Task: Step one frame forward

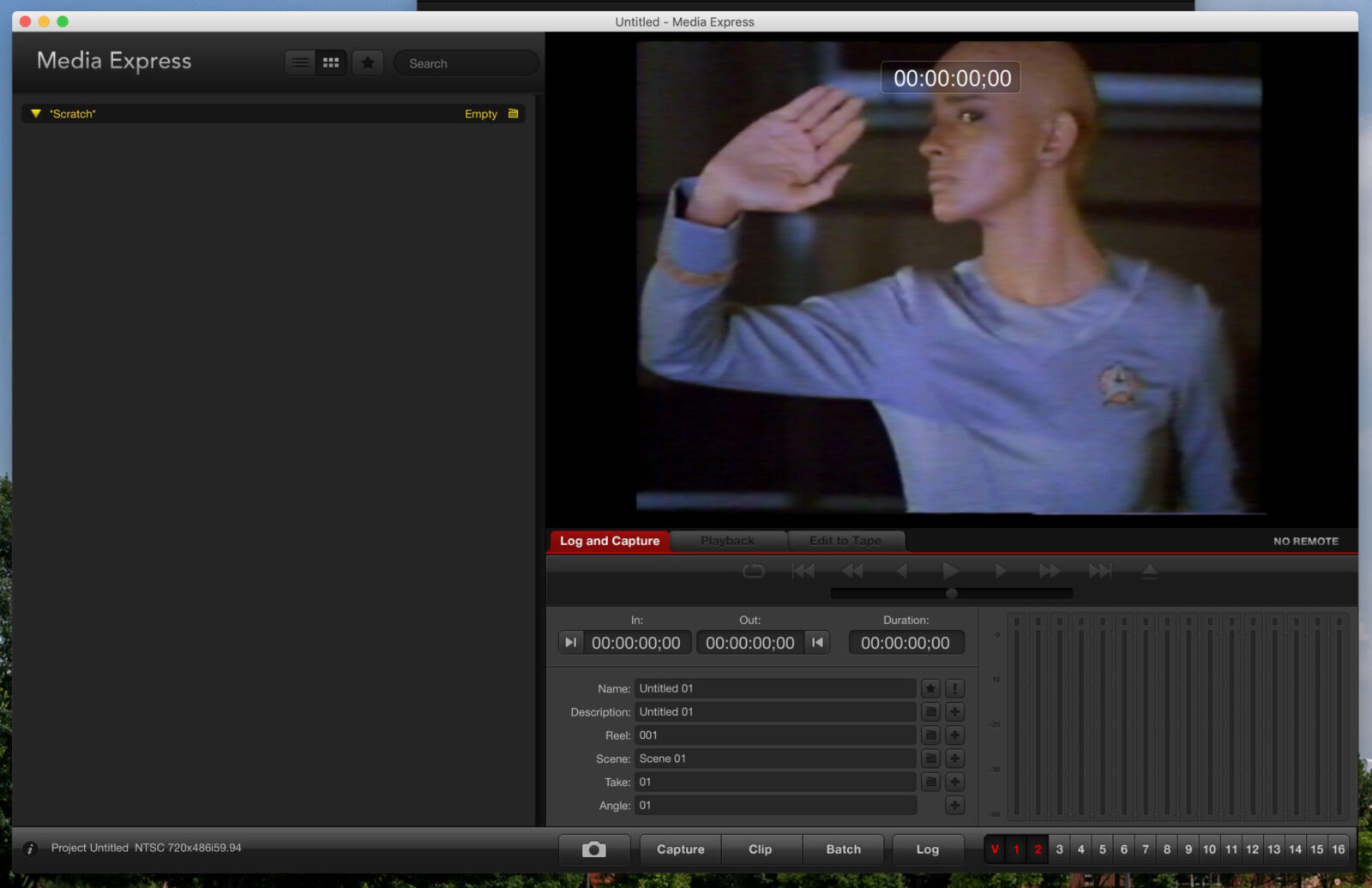Action: click(1000, 571)
